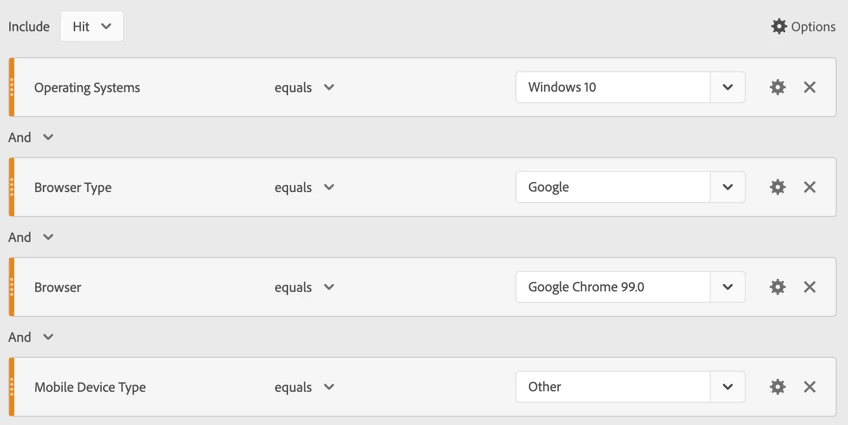
Task: Expand the Google value dropdown arrow
Action: (x=728, y=187)
